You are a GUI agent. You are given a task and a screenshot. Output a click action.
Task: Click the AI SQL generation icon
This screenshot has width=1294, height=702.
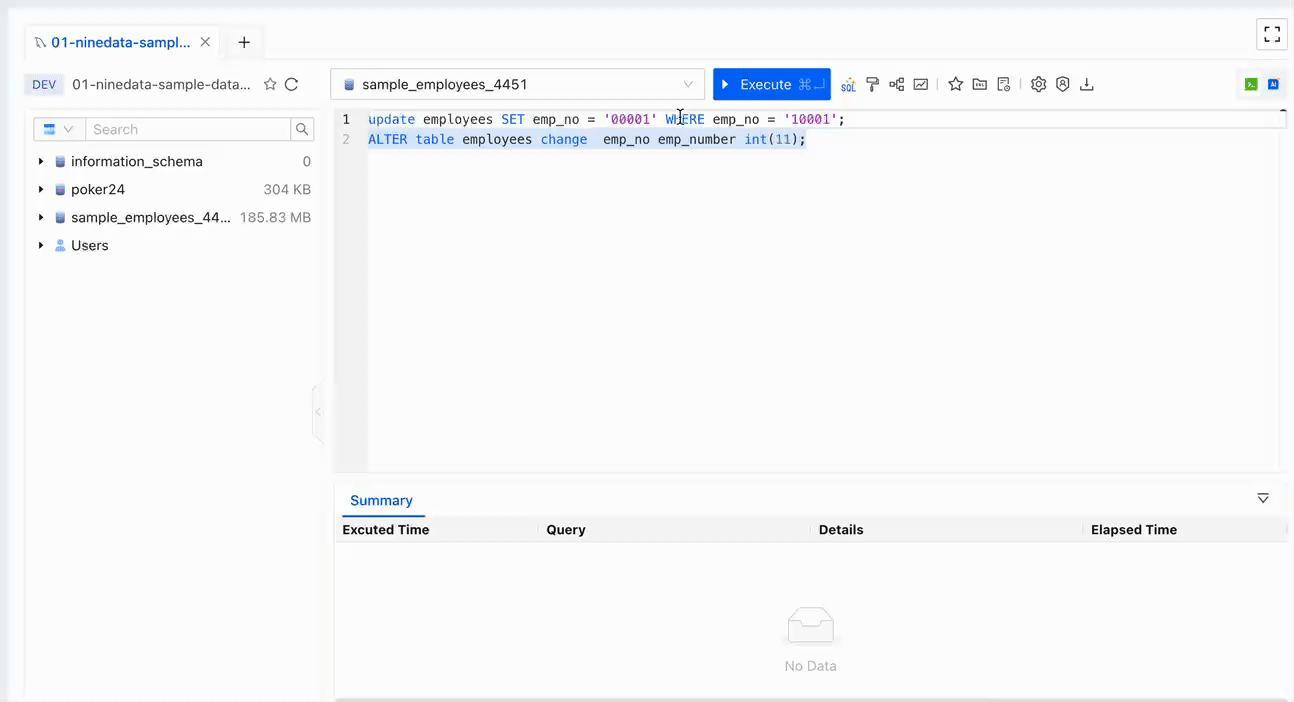(x=848, y=85)
